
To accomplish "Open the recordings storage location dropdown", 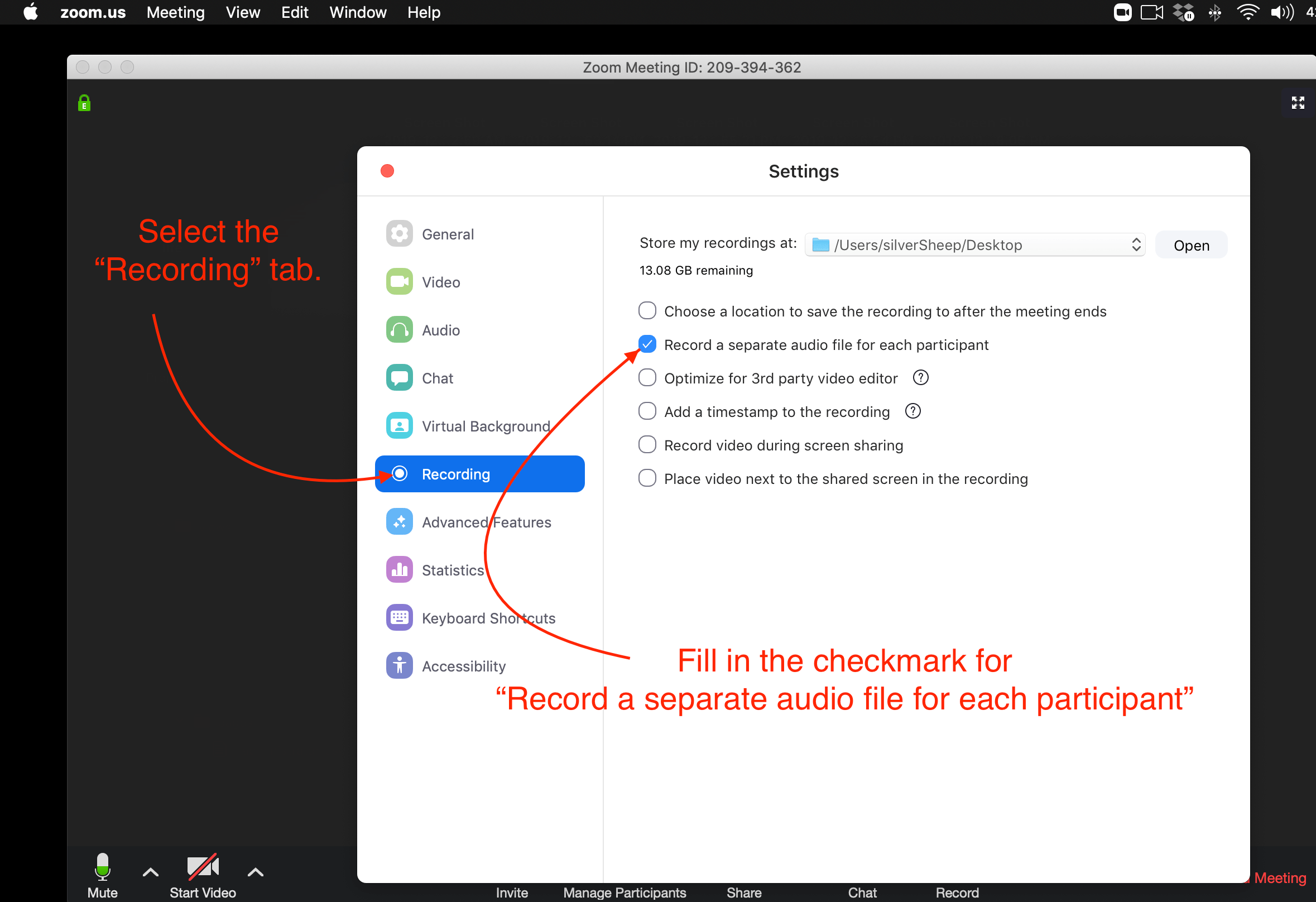I will click(1136, 244).
